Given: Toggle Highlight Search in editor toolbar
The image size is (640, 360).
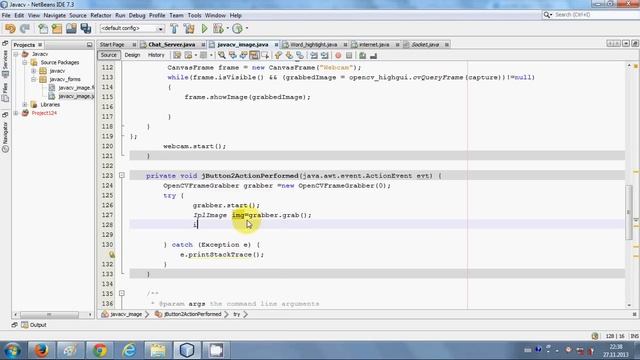Looking at the screenshot, I should [x=254, y=55].
